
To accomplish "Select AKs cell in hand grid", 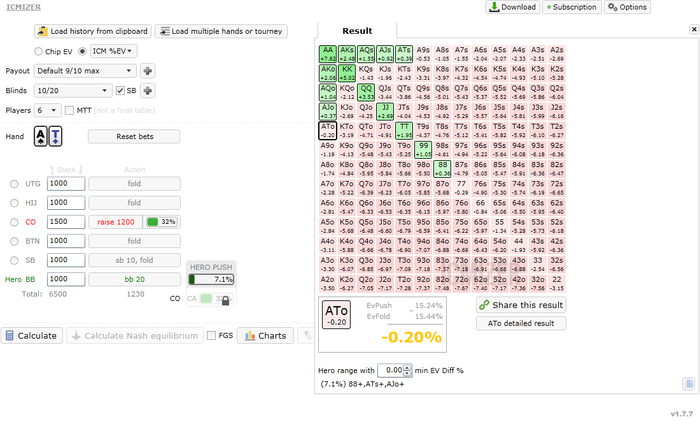I will point(347,54).
